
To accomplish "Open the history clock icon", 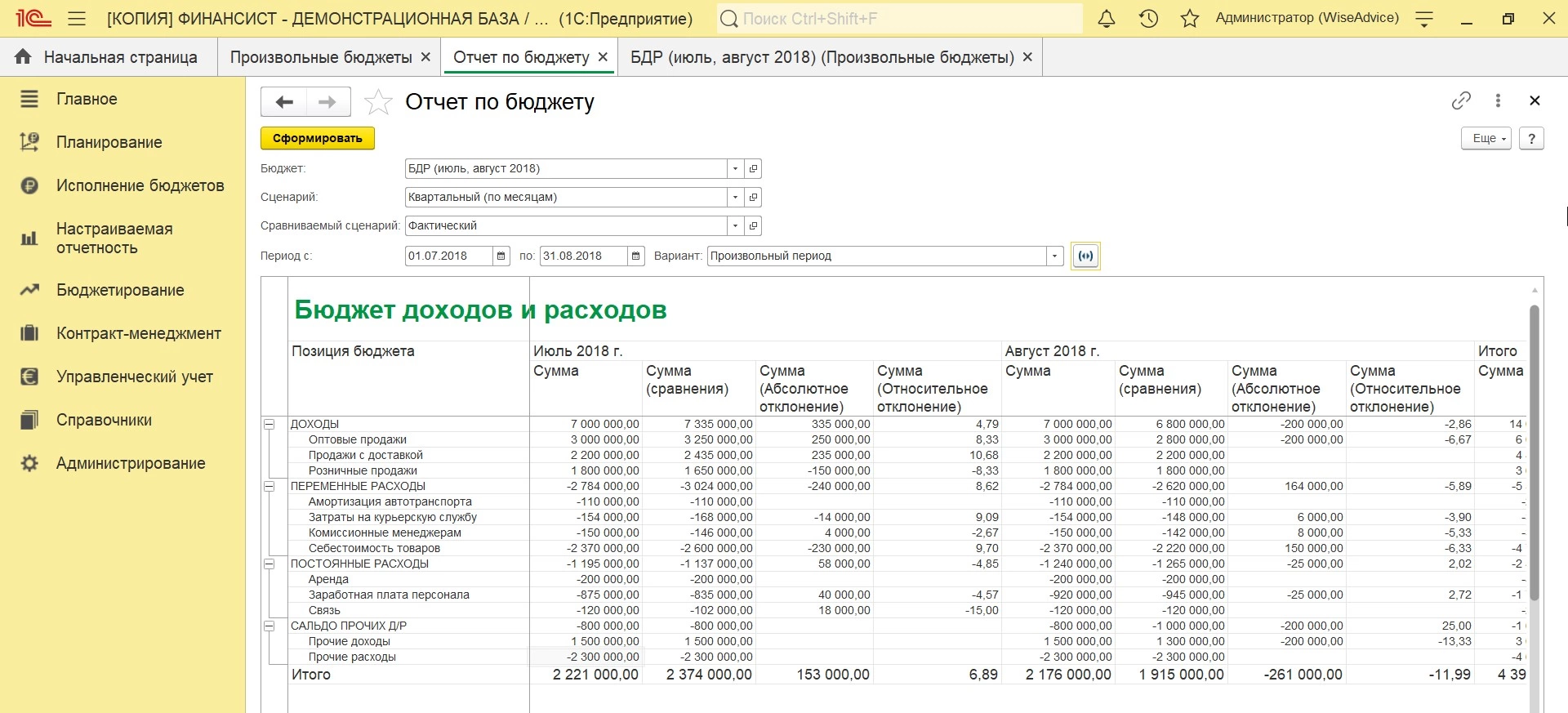I will tap(1148, 19).
